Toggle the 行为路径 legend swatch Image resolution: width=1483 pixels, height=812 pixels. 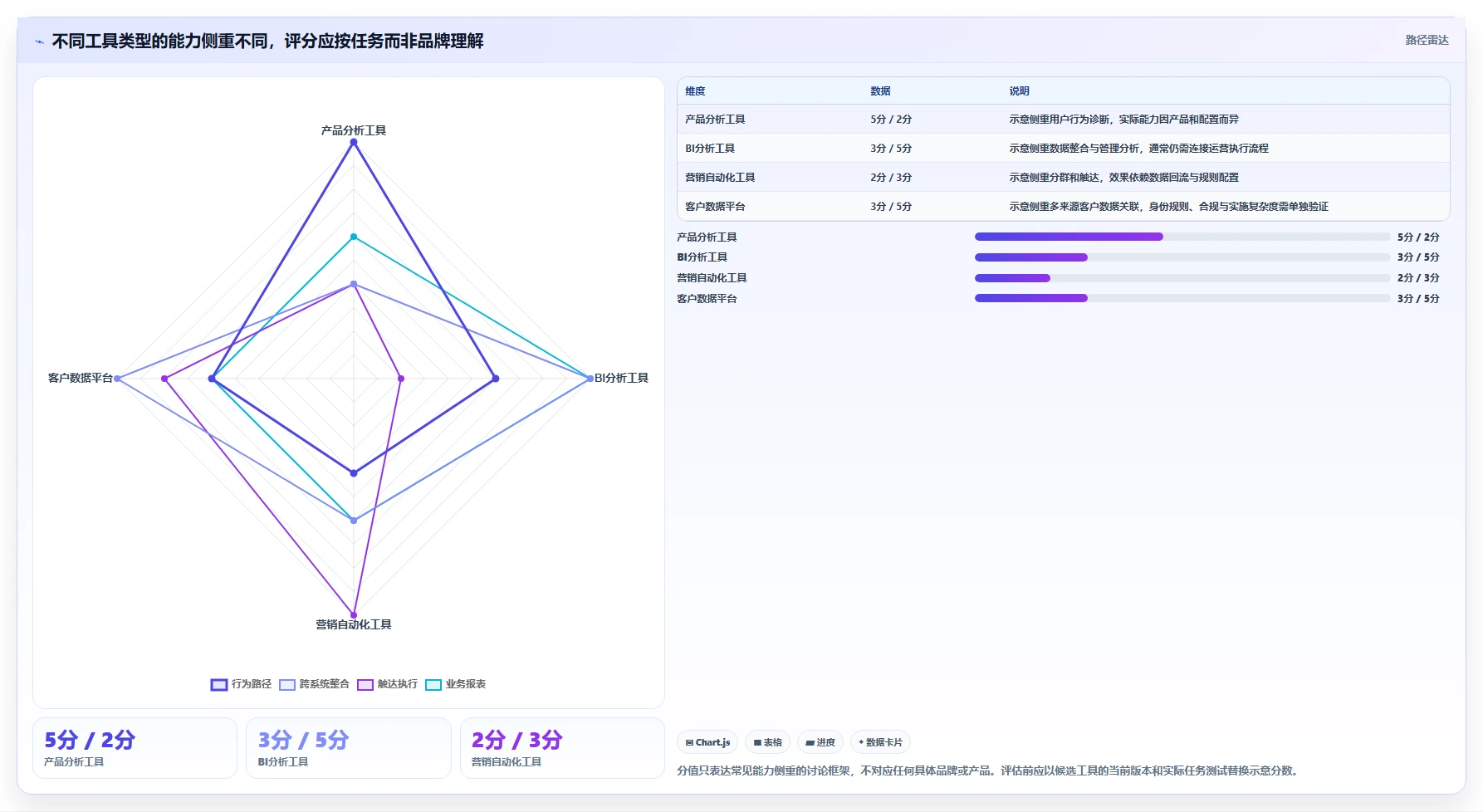[219, 685]
